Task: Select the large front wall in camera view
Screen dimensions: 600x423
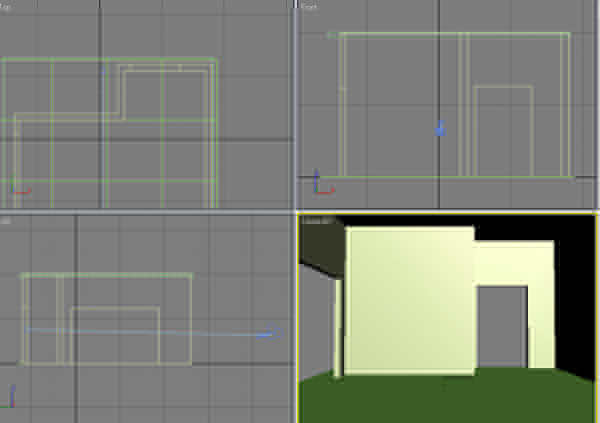Action: point(408,300)
